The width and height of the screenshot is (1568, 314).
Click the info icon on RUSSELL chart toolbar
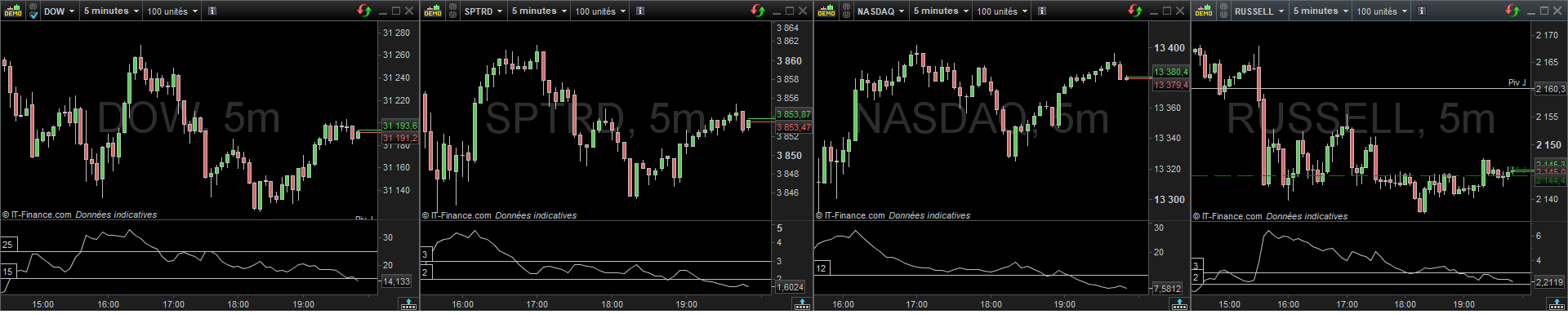(x=1422, y=11)
